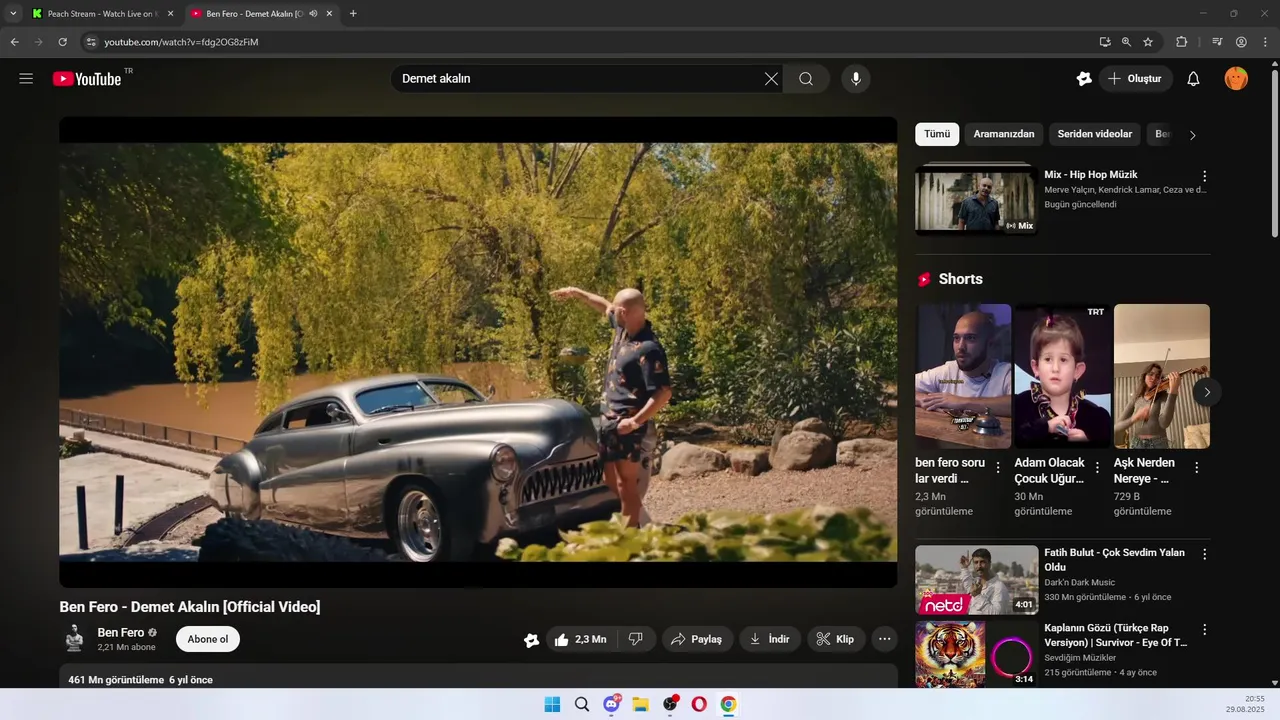Open File Explorer from taskbar
Screen dimensions: 1280x720
point(640,704)
